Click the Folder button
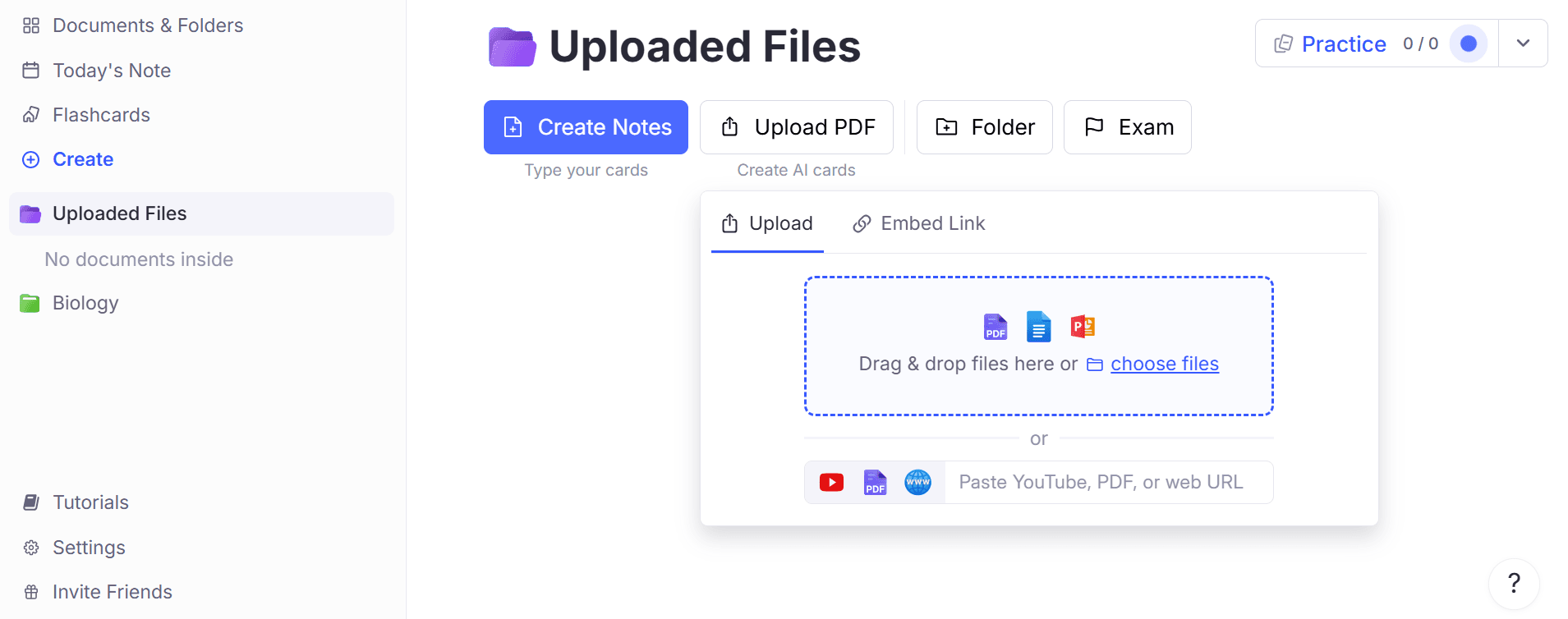Screen dimensions: 1568x619 coord(984,127)
